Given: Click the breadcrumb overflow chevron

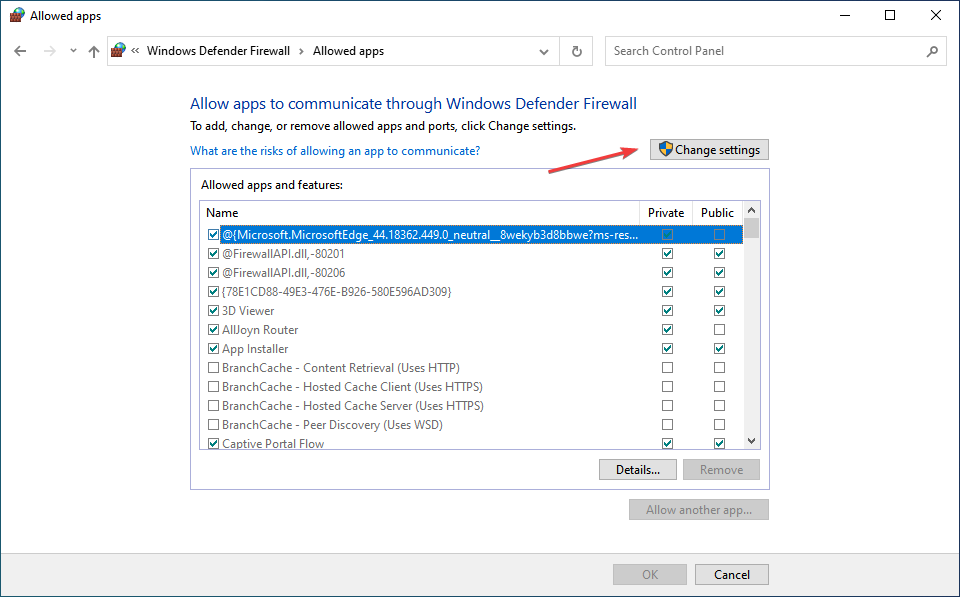Looking at the screenshot, I should pos(135,51).
